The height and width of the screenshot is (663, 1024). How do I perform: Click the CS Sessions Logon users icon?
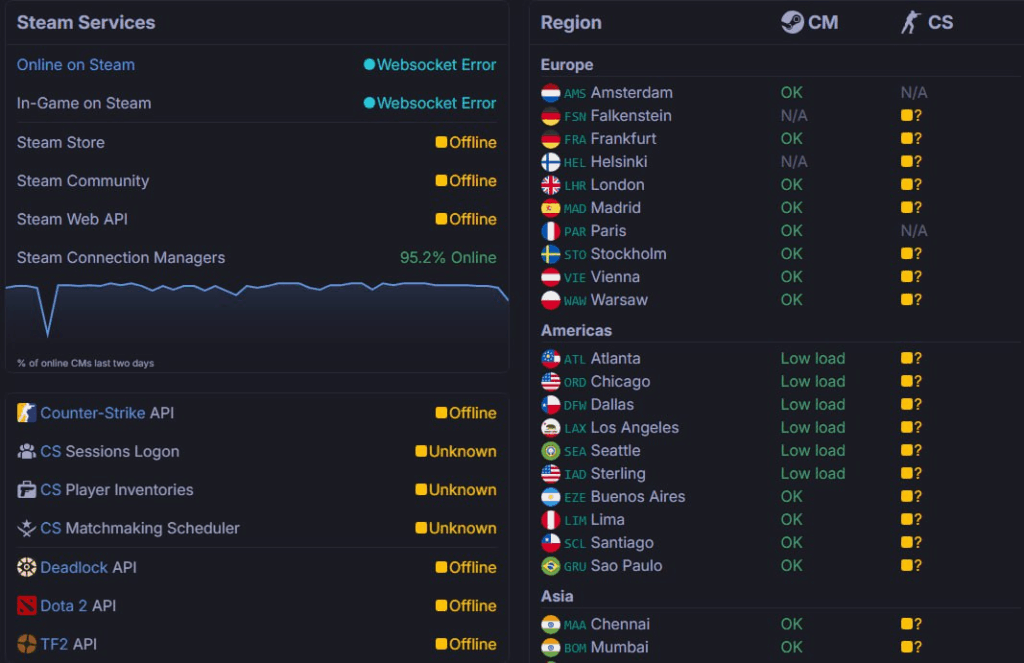tap(27, 452)
